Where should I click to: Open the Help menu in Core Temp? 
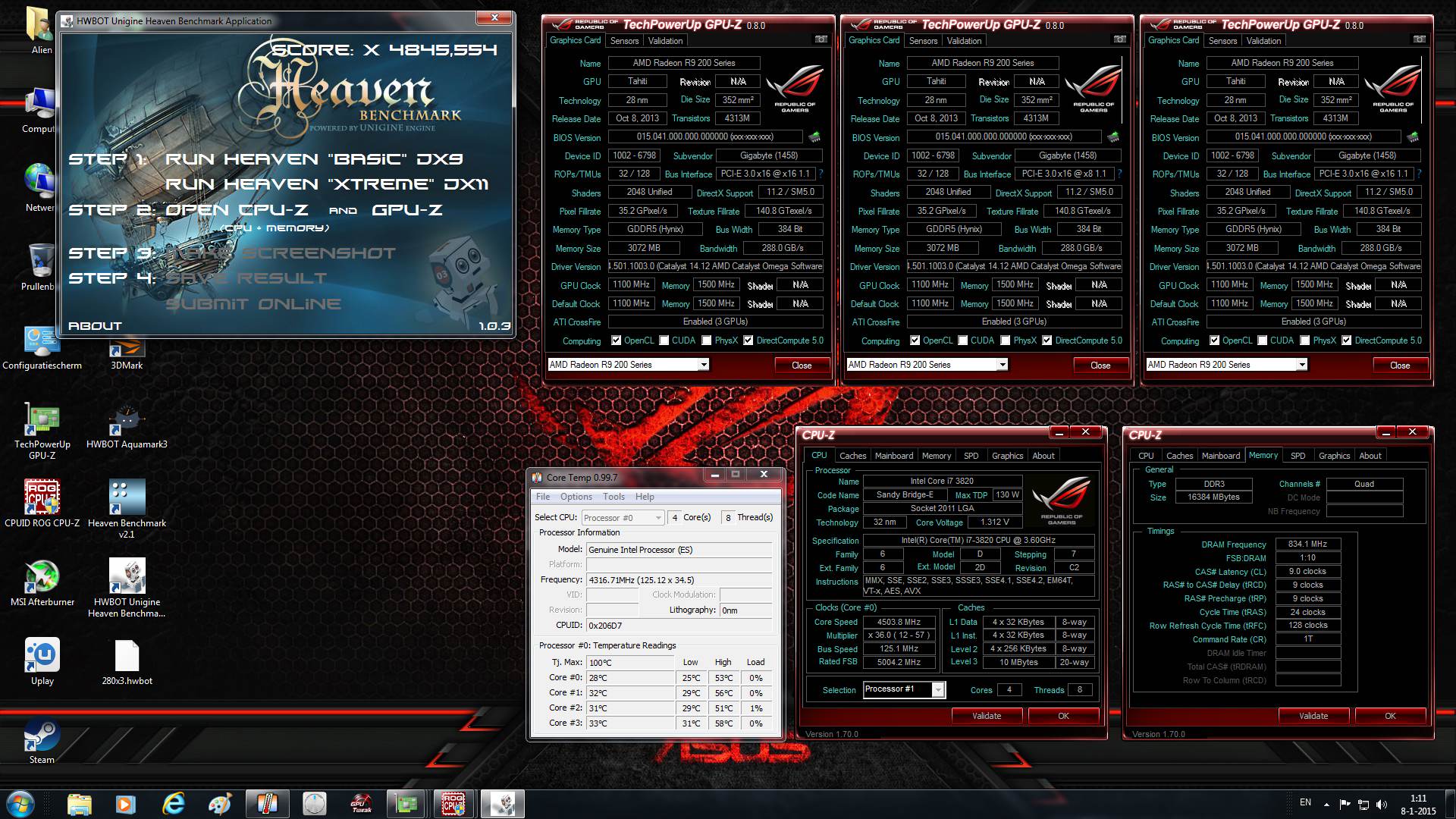[x=645, y=497]
